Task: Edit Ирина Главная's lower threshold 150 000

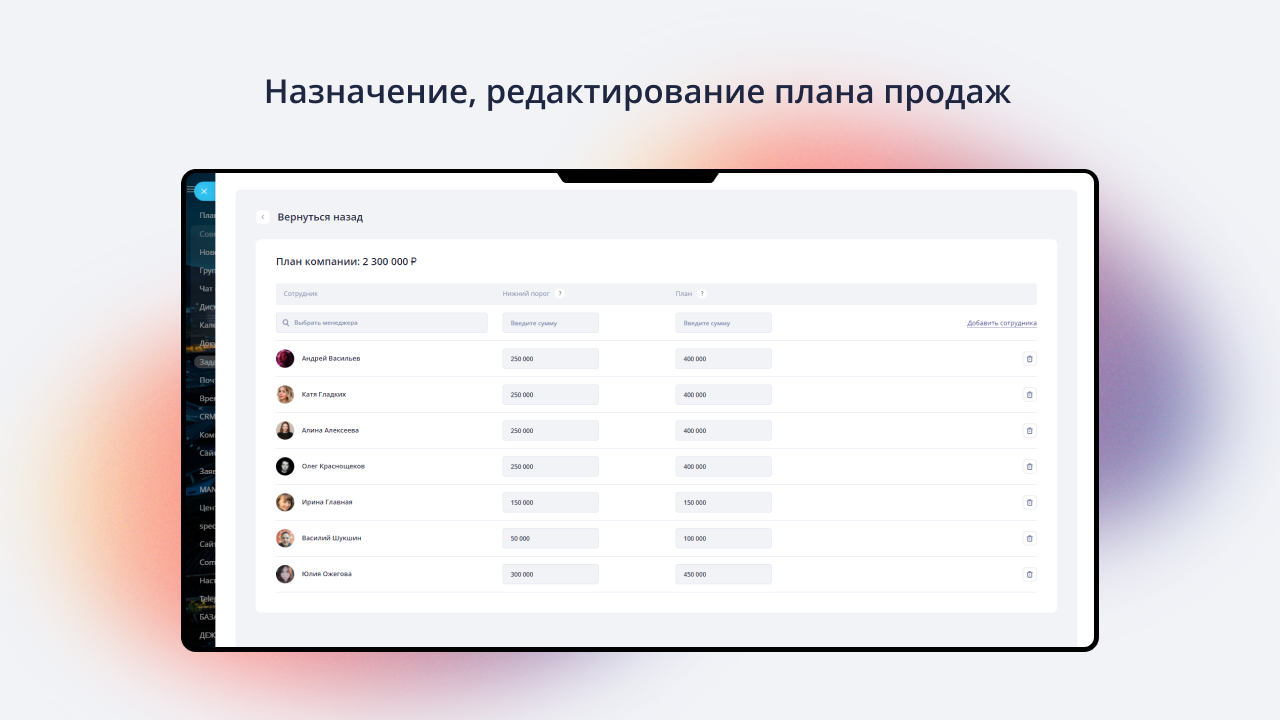Action: pyautogui.click(x=551, y=502)
